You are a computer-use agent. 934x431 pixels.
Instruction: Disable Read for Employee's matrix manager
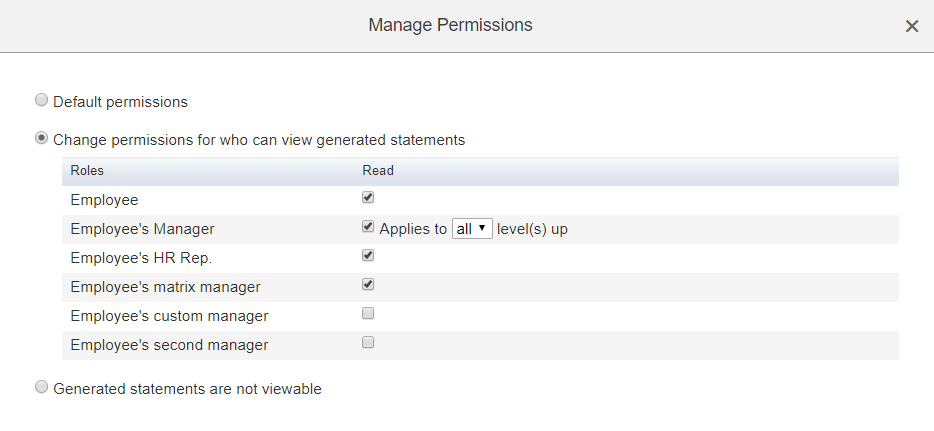[x=368, y=284]
